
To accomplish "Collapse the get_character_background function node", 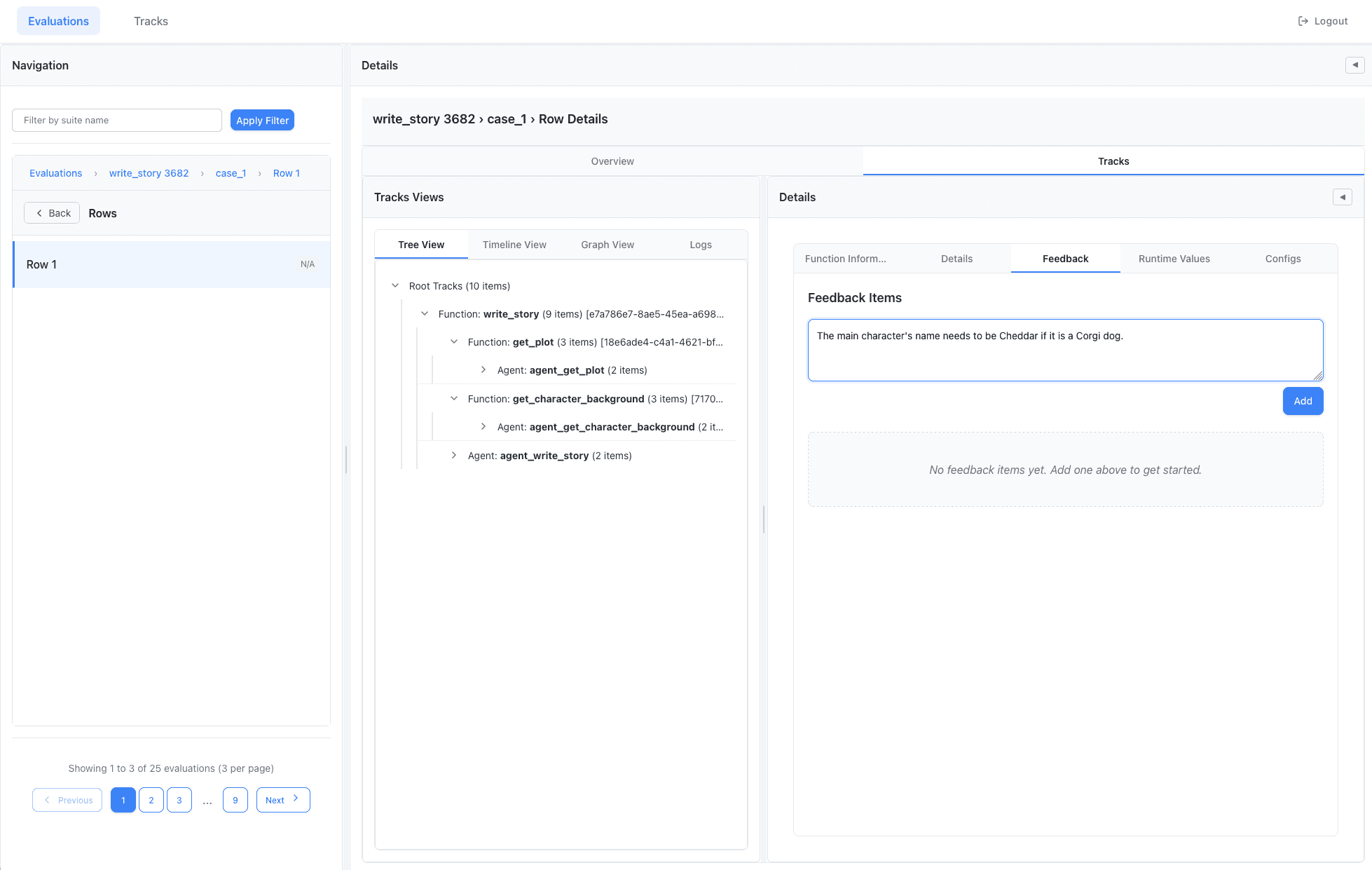I will coord(454,399).
